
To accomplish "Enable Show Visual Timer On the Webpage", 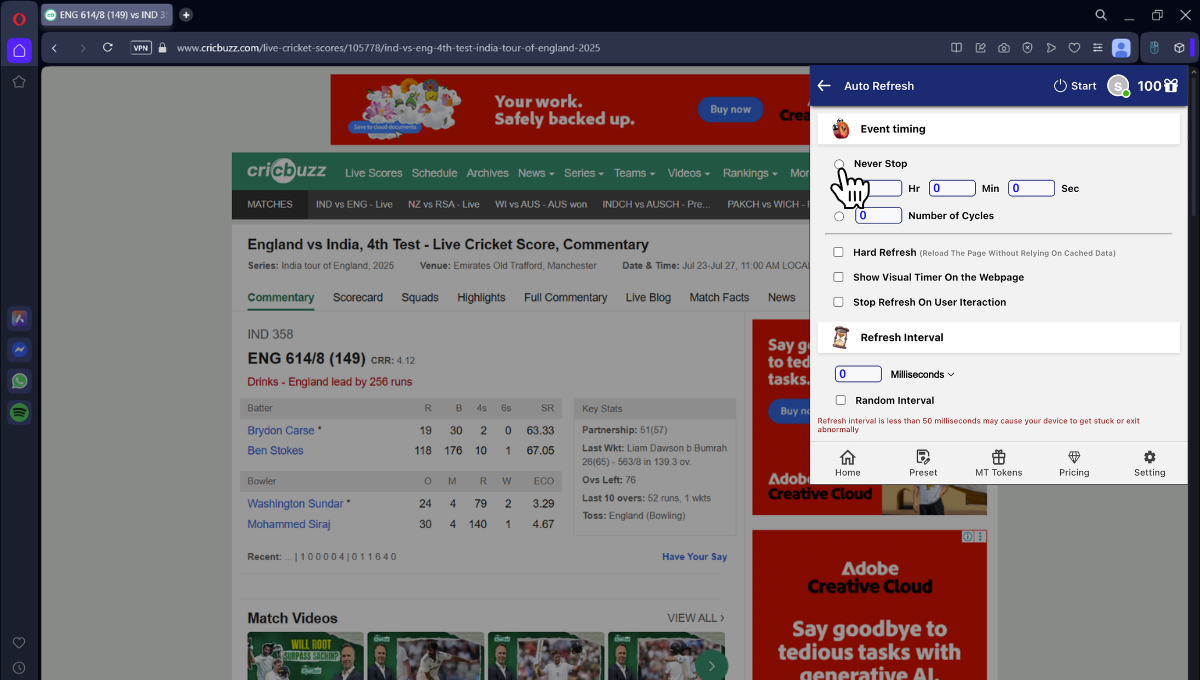I will point(839,277).
